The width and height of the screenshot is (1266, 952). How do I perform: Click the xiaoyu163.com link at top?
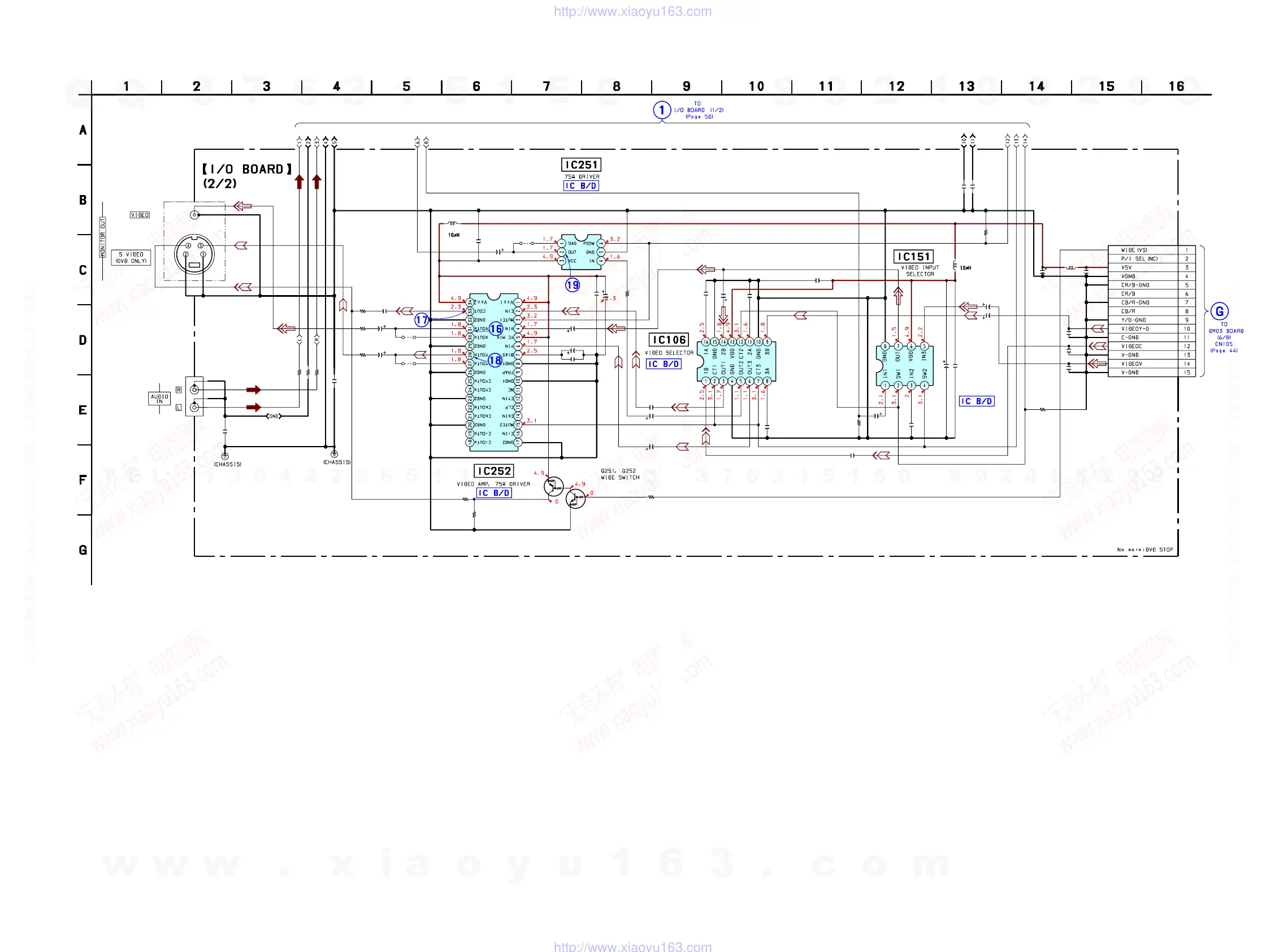[632, 11]
